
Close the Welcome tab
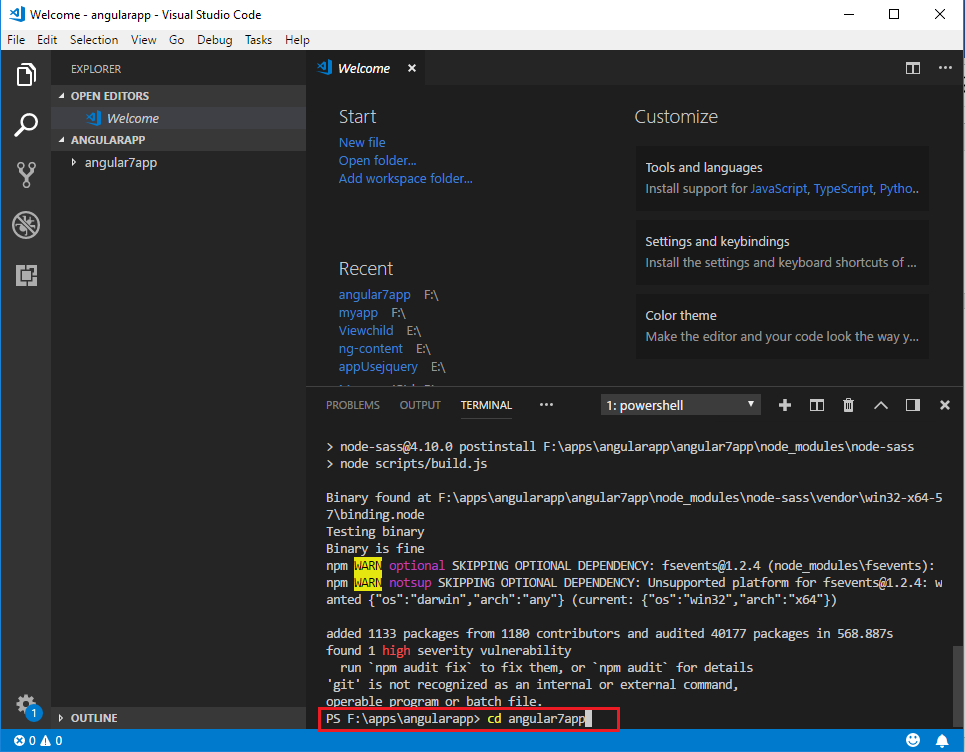pos(412,68)
